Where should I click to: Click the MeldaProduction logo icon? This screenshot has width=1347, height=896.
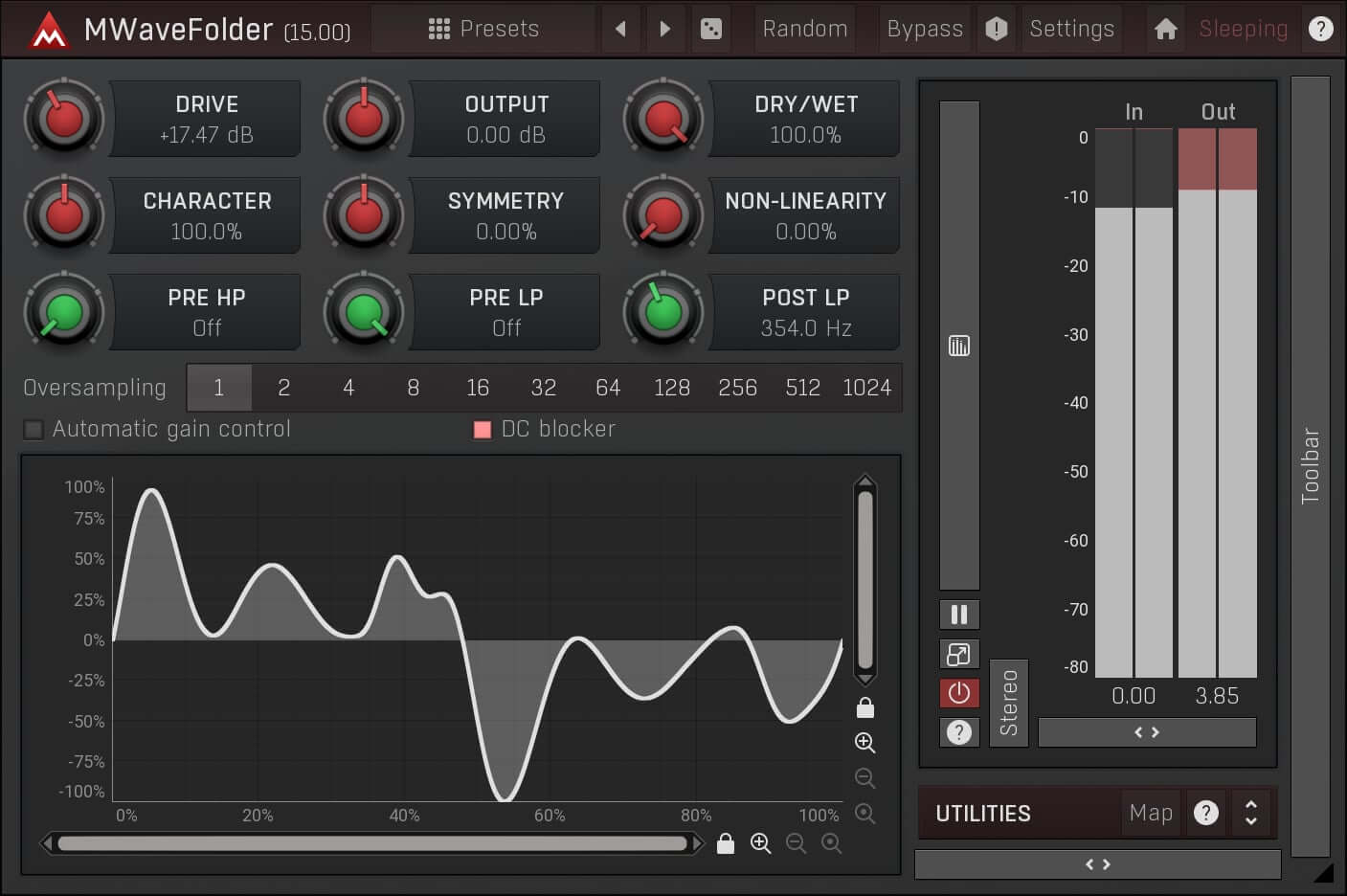click(x=48, y=32)
